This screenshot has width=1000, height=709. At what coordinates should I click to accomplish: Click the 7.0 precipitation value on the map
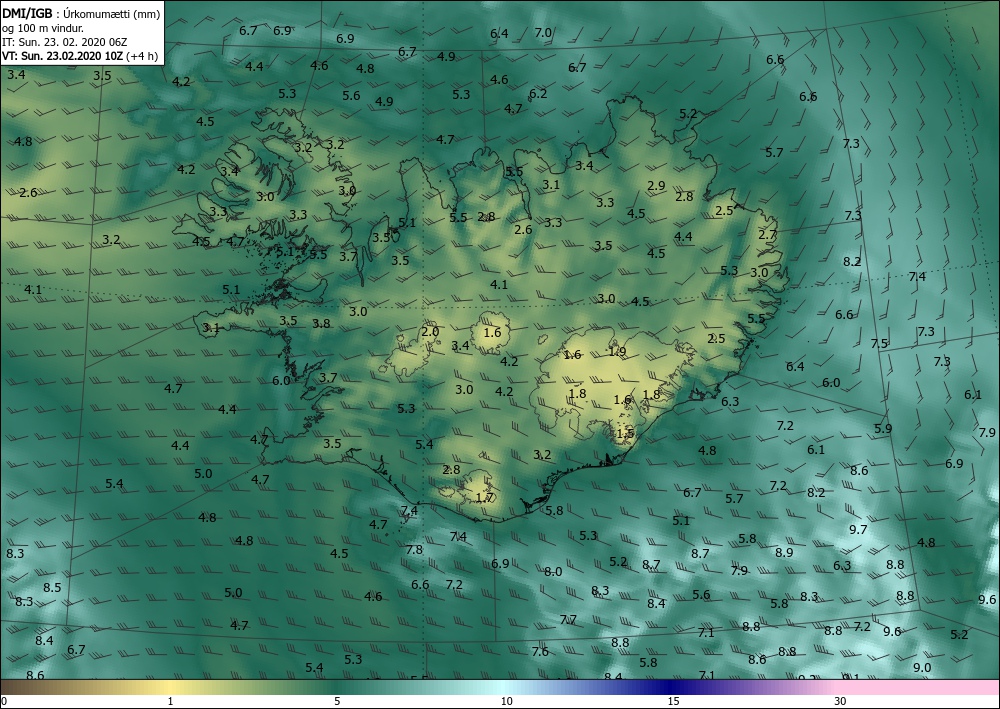tap(543, 33)
